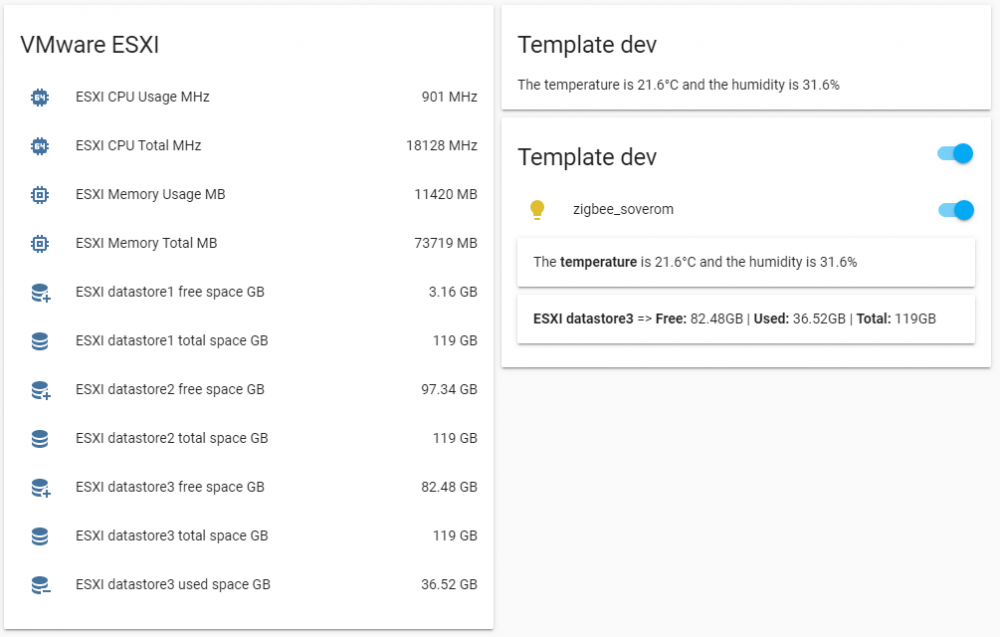Click the datastore2 total space database icon
The height and width of the screenshot is (637, 1000).
tap(40, 438)
